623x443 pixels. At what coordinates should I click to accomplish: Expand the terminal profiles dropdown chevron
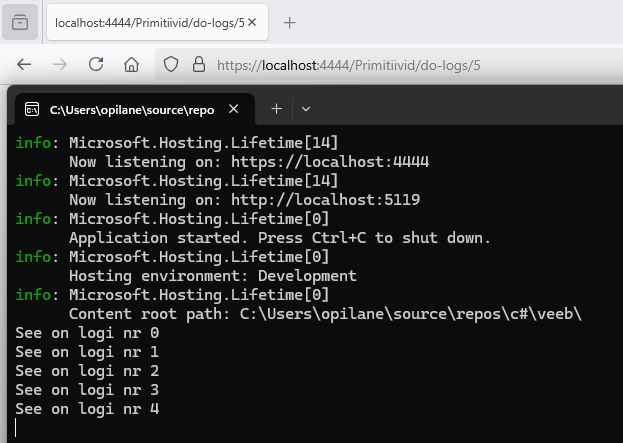(x=306, y=109)
